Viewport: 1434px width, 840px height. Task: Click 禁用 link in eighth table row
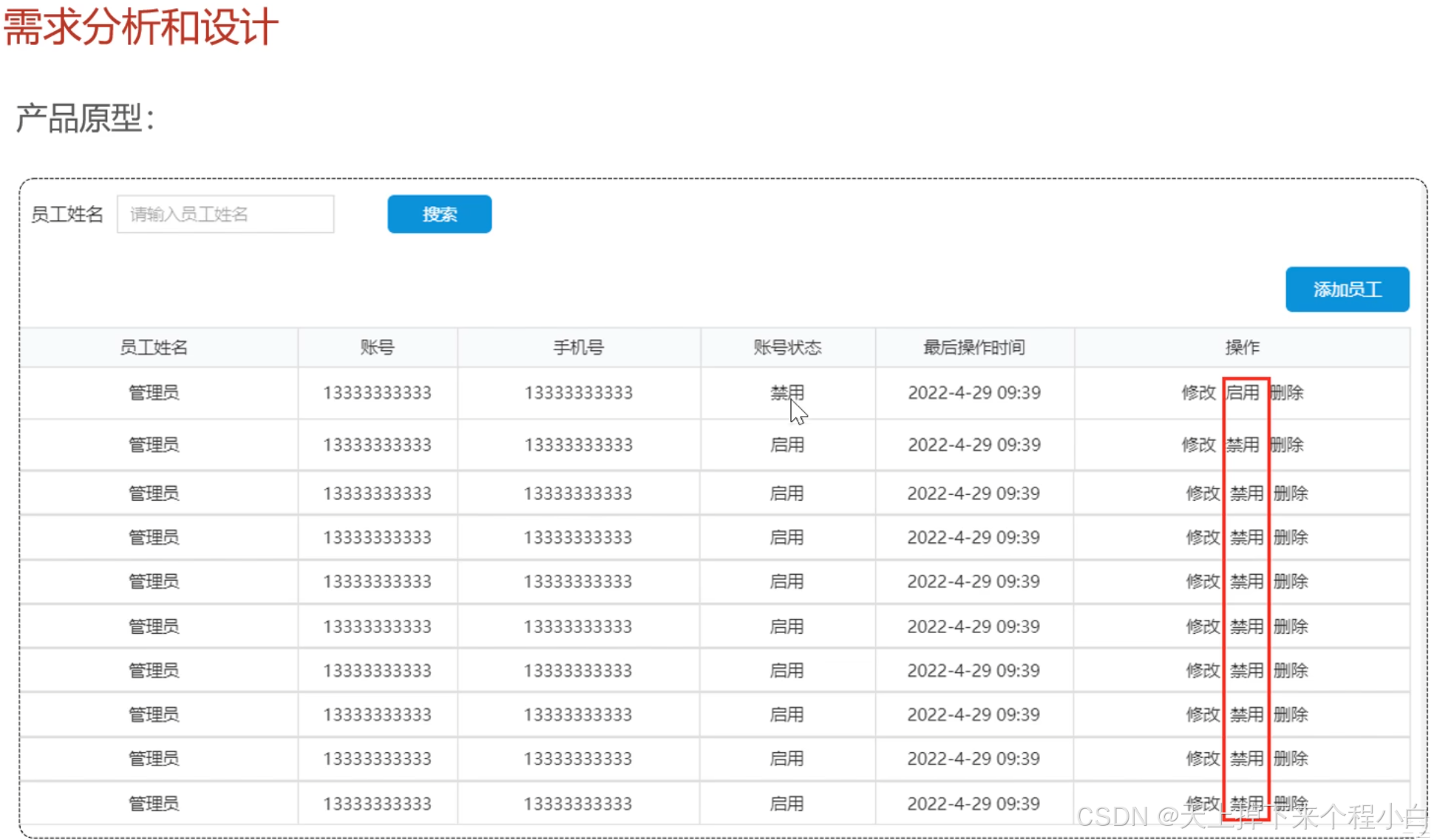coord(1246,714)
